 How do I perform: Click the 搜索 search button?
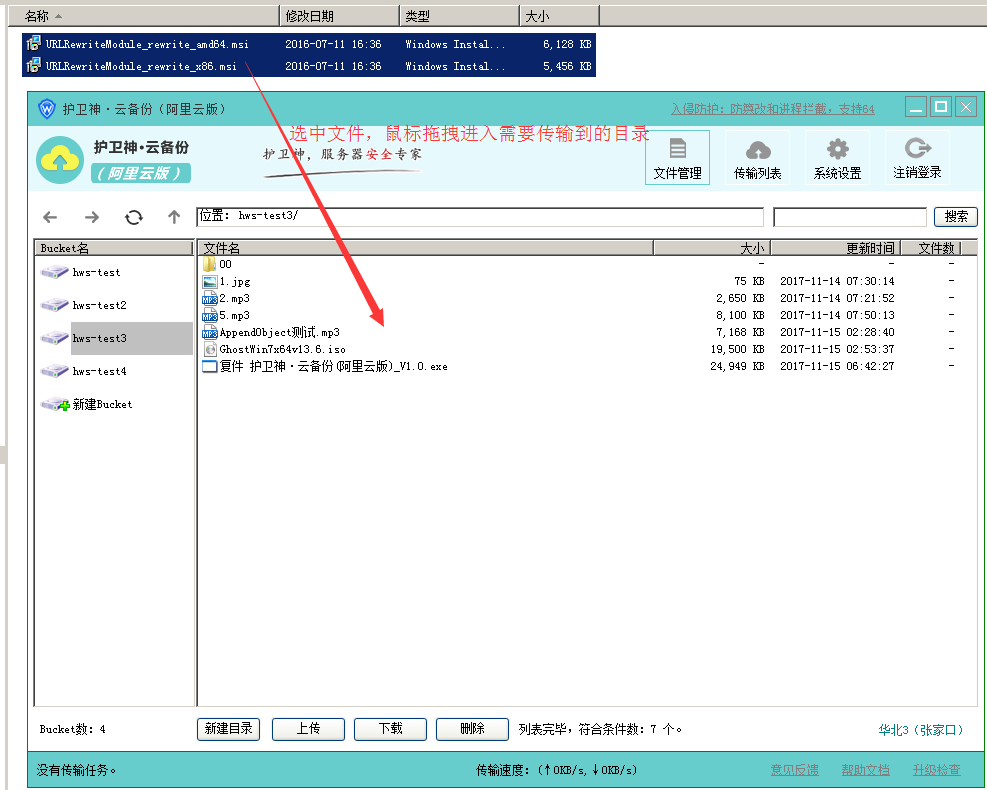pyautogui.click(x=956, y=217)
